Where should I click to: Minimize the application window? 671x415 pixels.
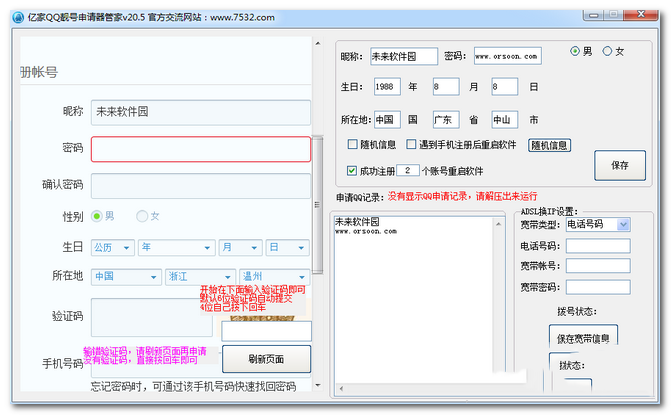(594, 15)
